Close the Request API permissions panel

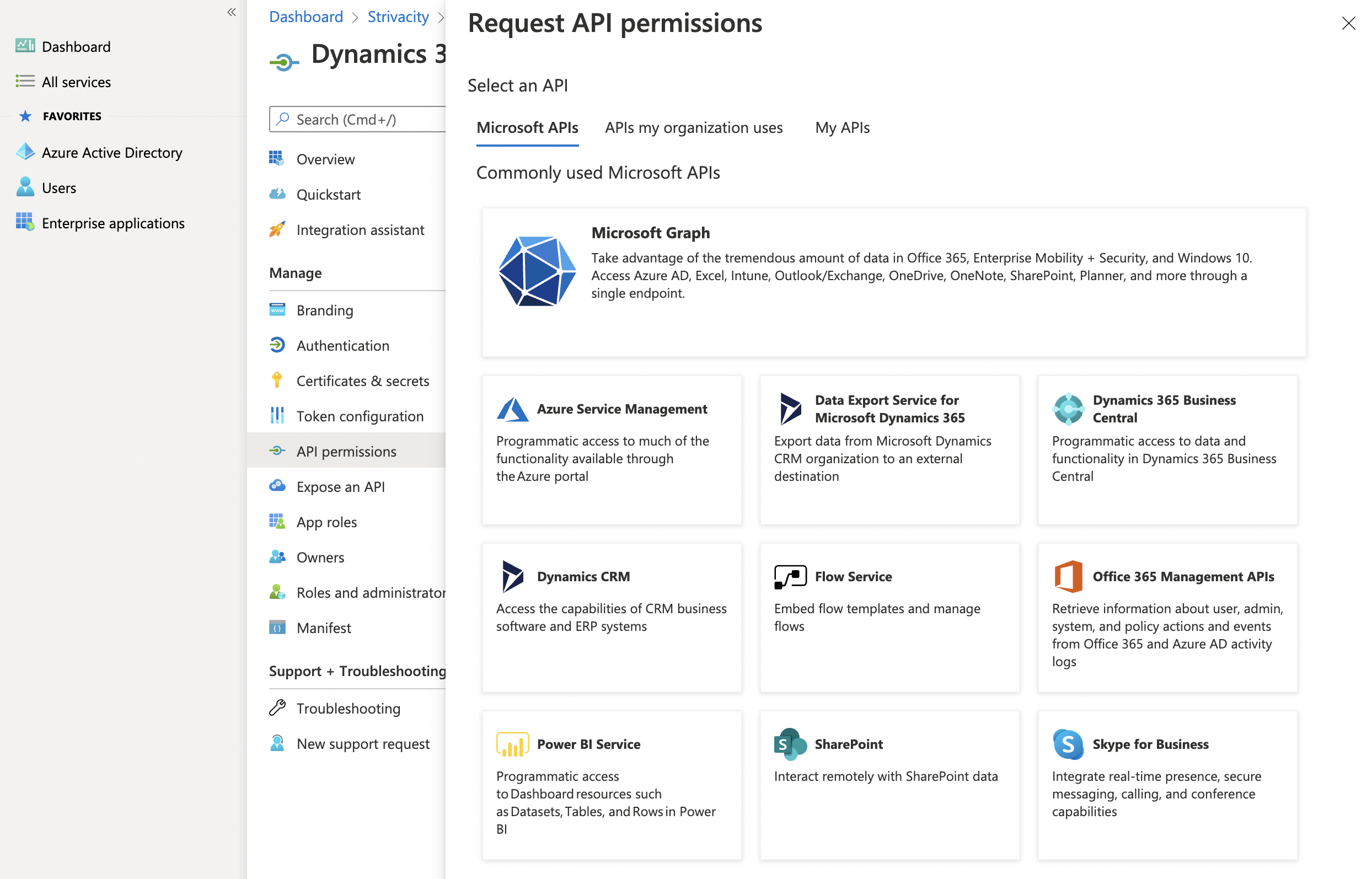(1349, 23)
